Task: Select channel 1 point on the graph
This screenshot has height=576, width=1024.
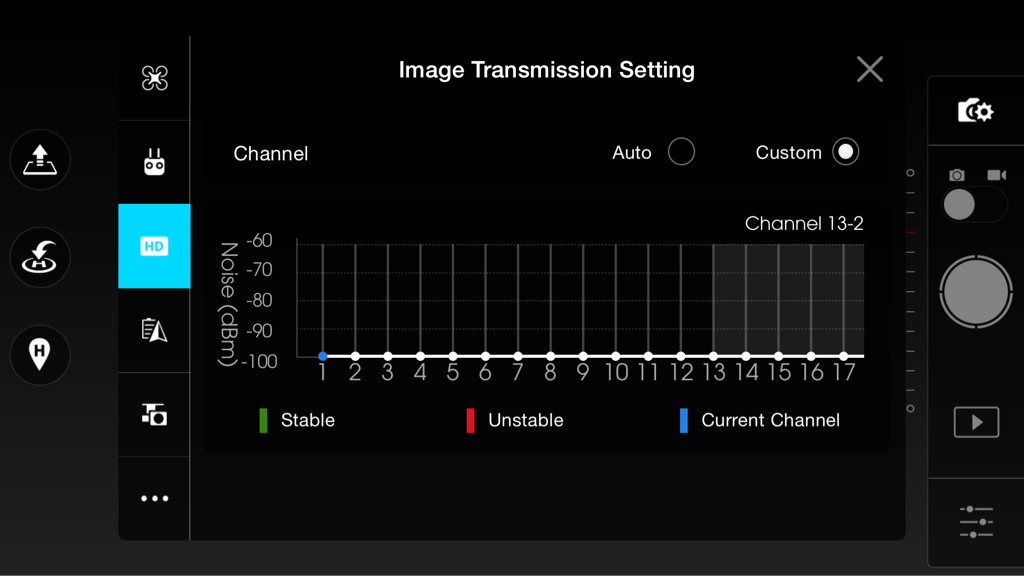Action: coord(323,356)
